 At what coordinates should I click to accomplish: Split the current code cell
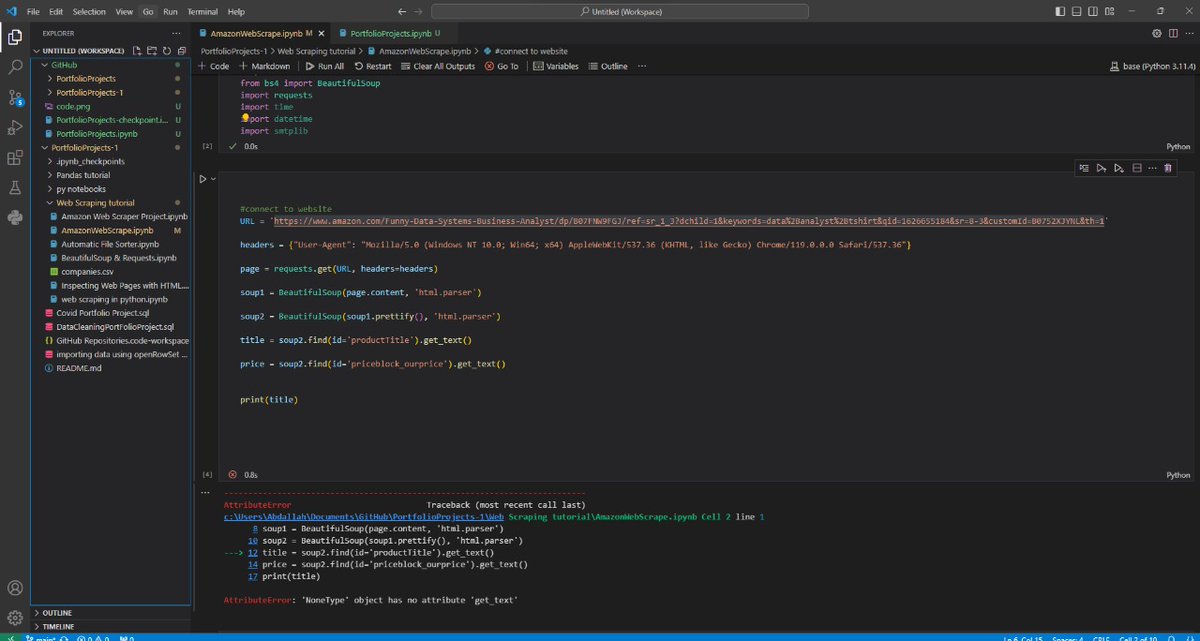[x=1137, y=168]
